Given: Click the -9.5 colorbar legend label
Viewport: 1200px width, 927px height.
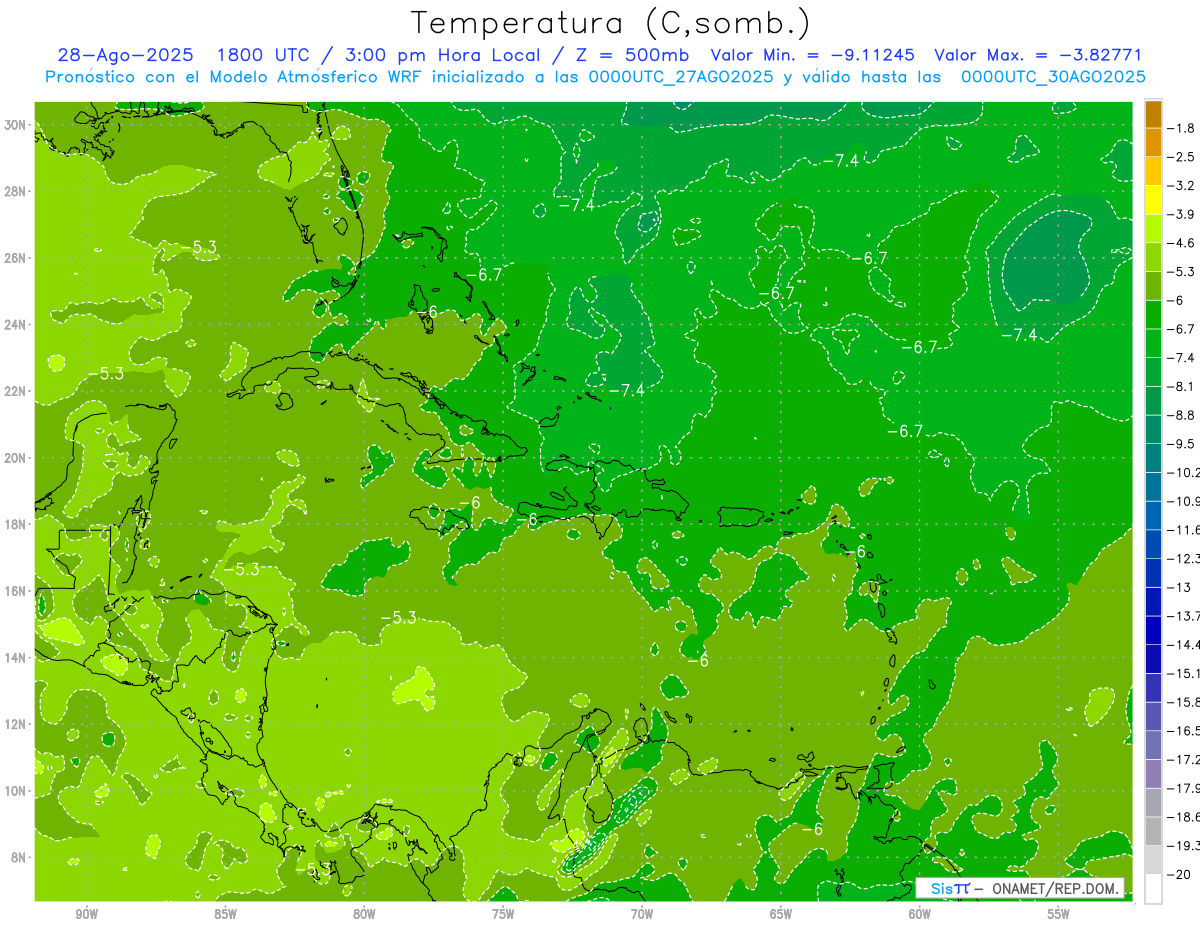Looking at the screenshot, I should point(1181,444).
